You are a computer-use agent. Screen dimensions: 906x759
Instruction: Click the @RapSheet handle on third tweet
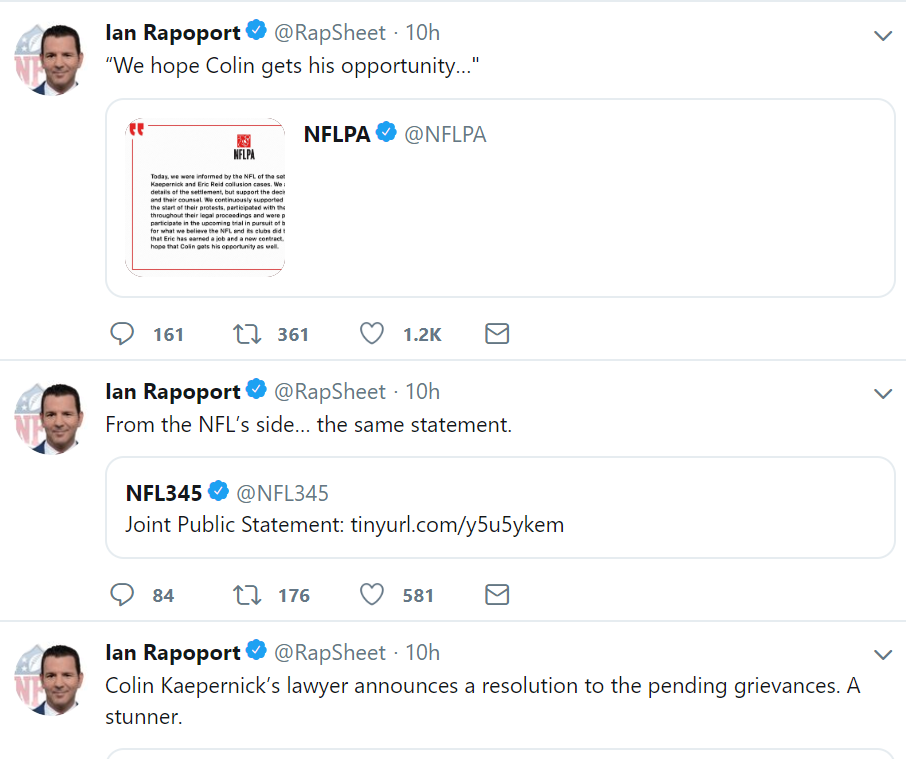tap(329, 652)
